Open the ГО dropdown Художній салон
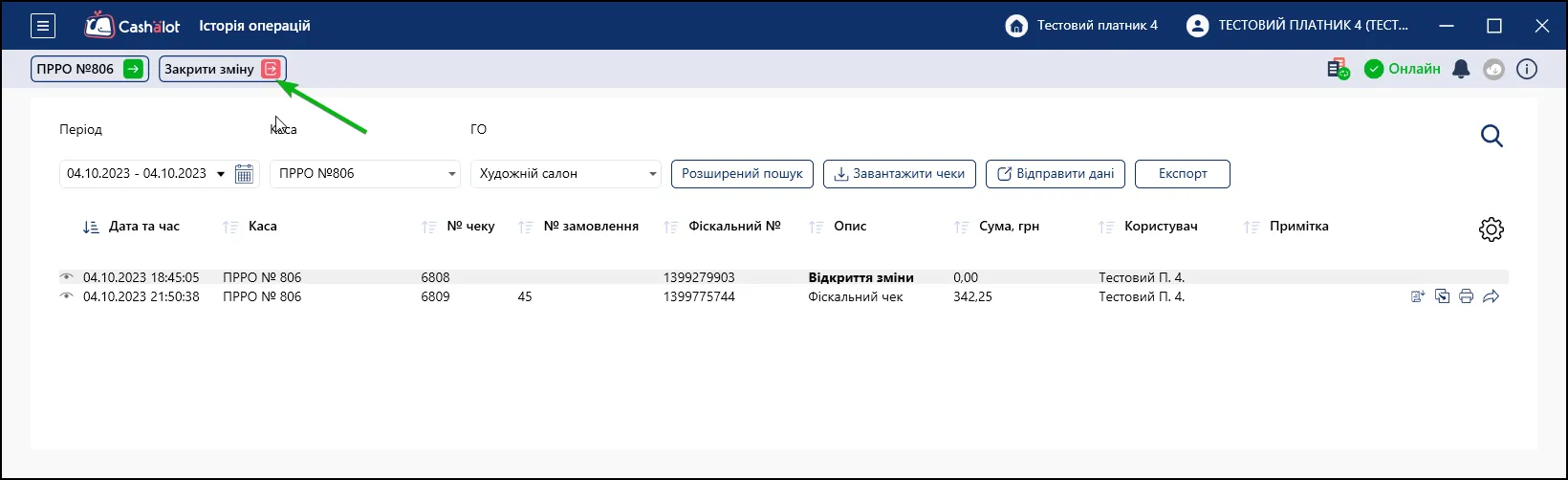1568x480 pixels. click(566, 174)
